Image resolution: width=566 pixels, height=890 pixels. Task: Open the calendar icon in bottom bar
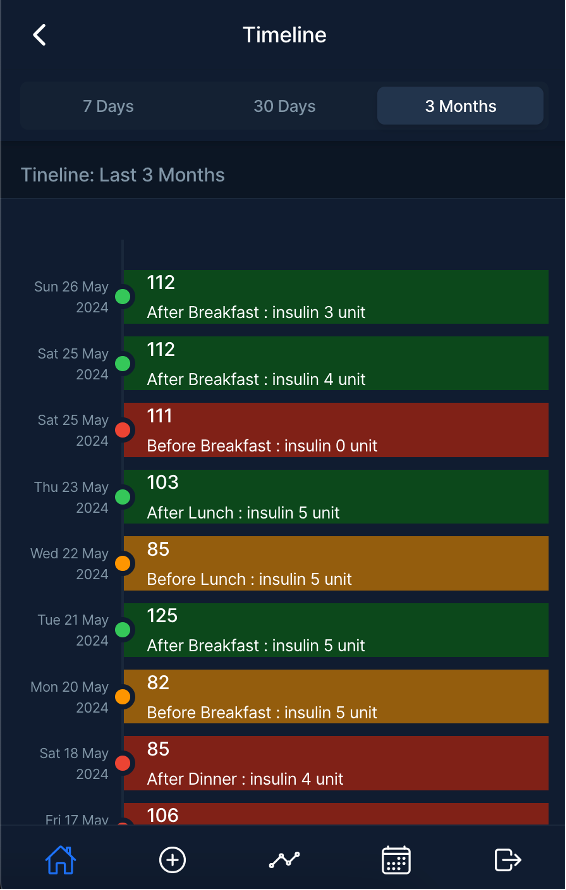[x=396, y=859]
